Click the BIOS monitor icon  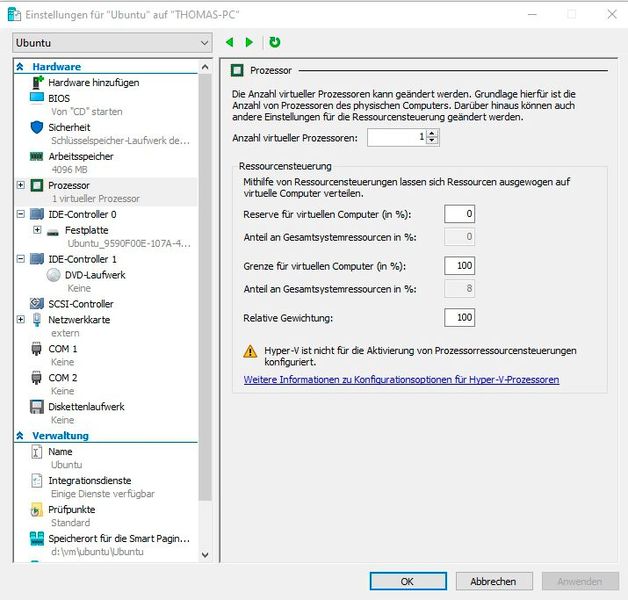pyautogui.click(x=37, y=98)
